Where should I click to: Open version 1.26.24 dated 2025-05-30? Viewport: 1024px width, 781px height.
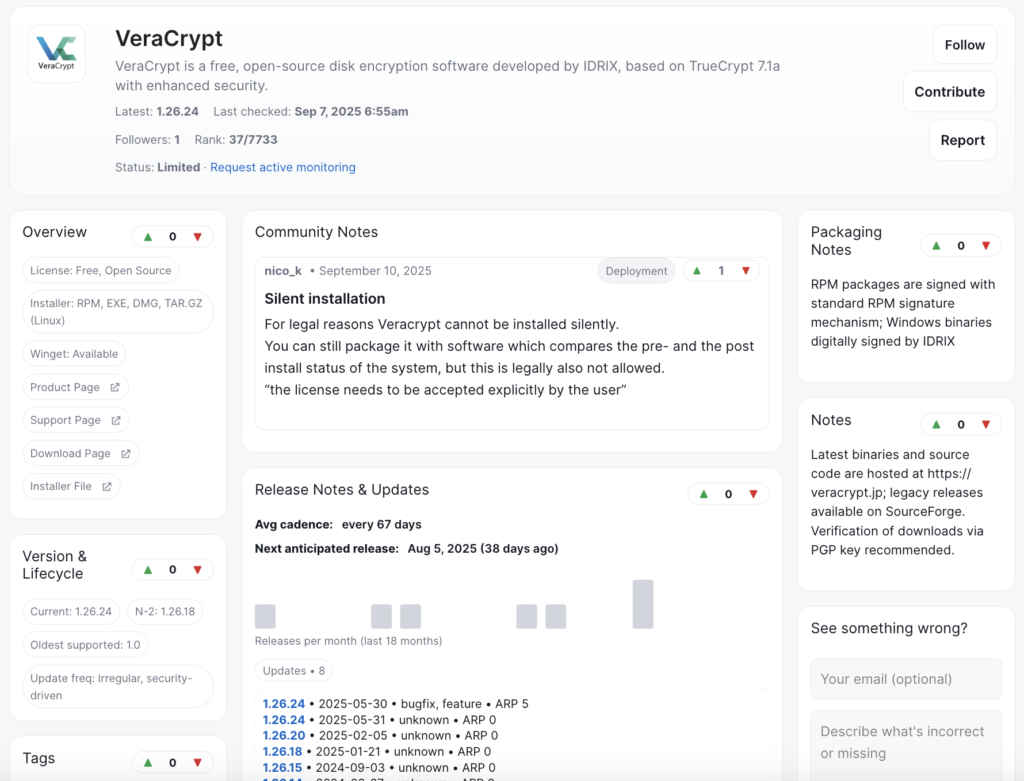(x=283, y=704)
